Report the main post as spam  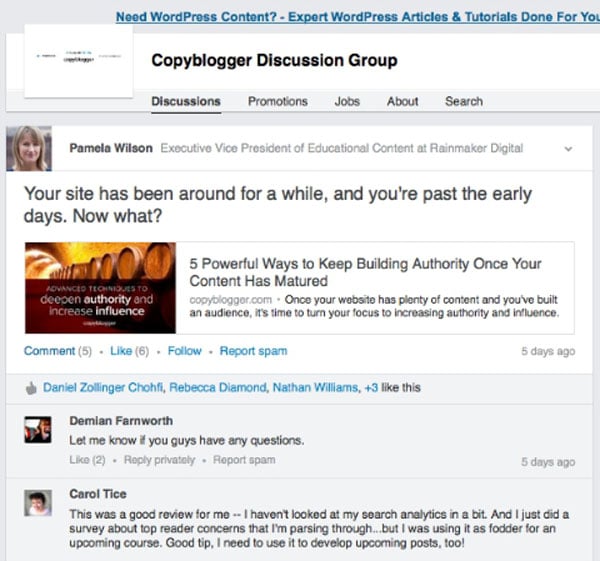(x=253, y=351)
